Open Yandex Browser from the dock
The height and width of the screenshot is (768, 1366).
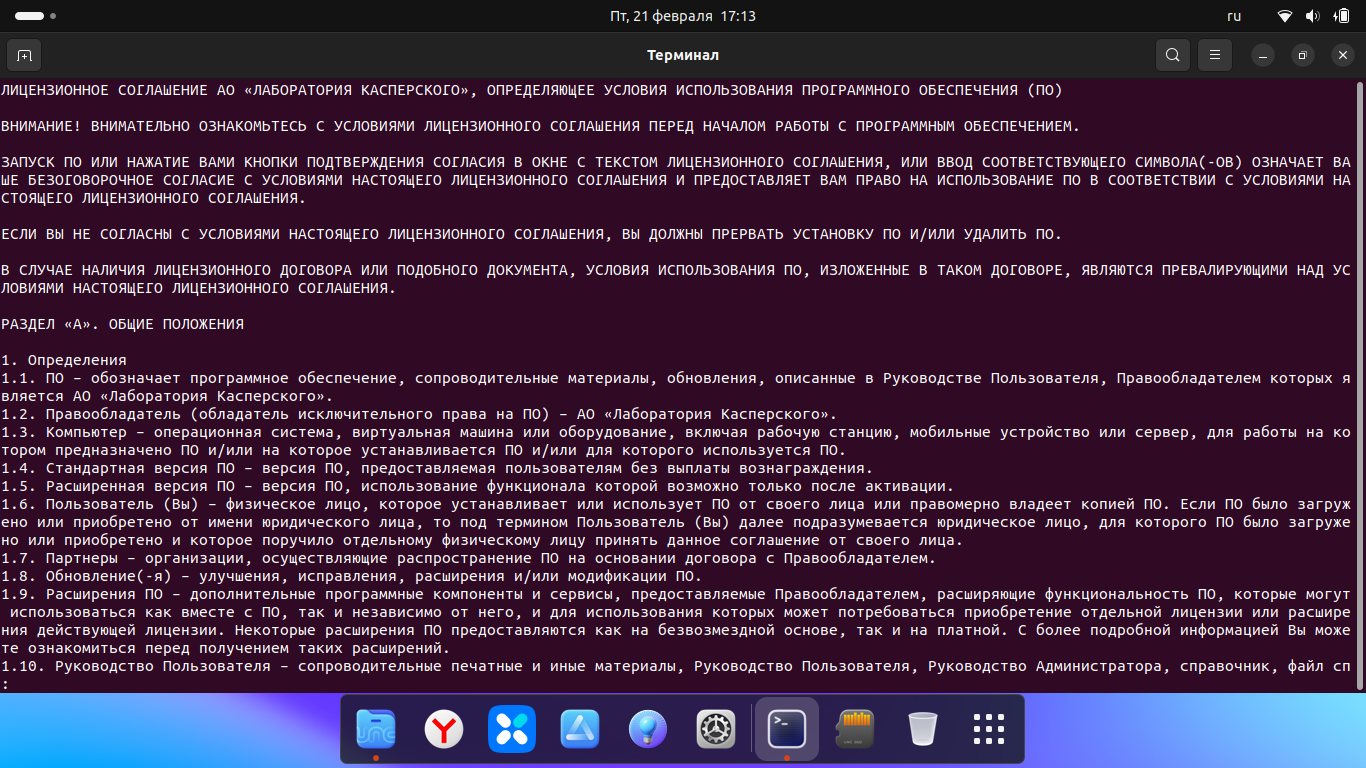444,729
